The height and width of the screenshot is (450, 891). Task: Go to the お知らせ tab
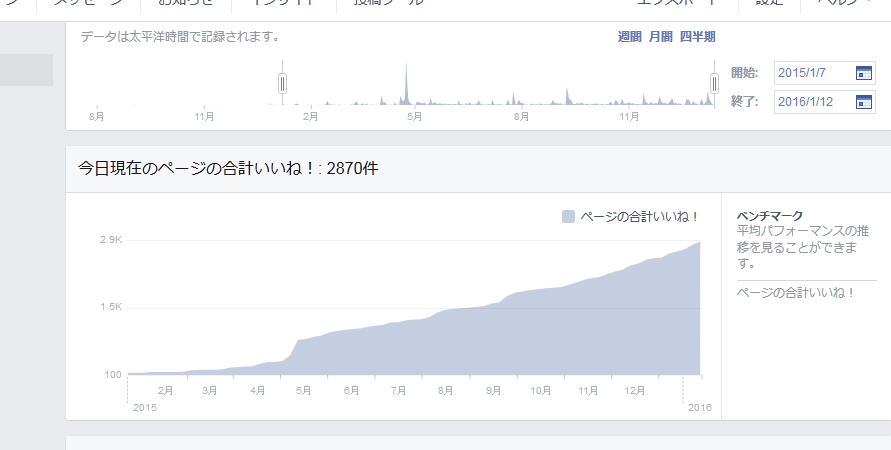186,3
